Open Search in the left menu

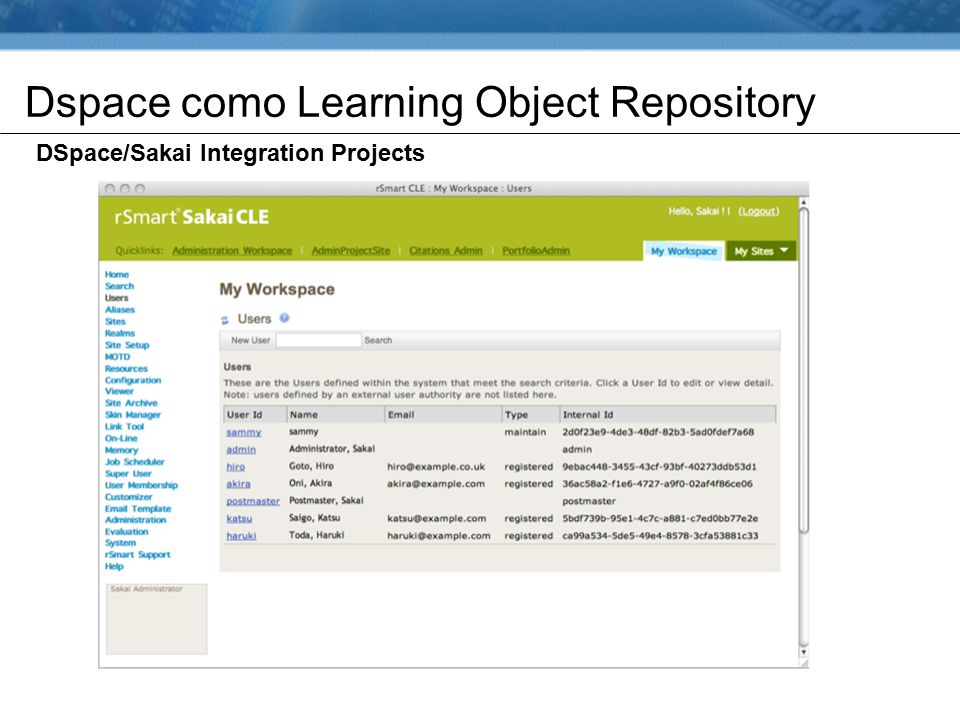(x=119, y=286)
